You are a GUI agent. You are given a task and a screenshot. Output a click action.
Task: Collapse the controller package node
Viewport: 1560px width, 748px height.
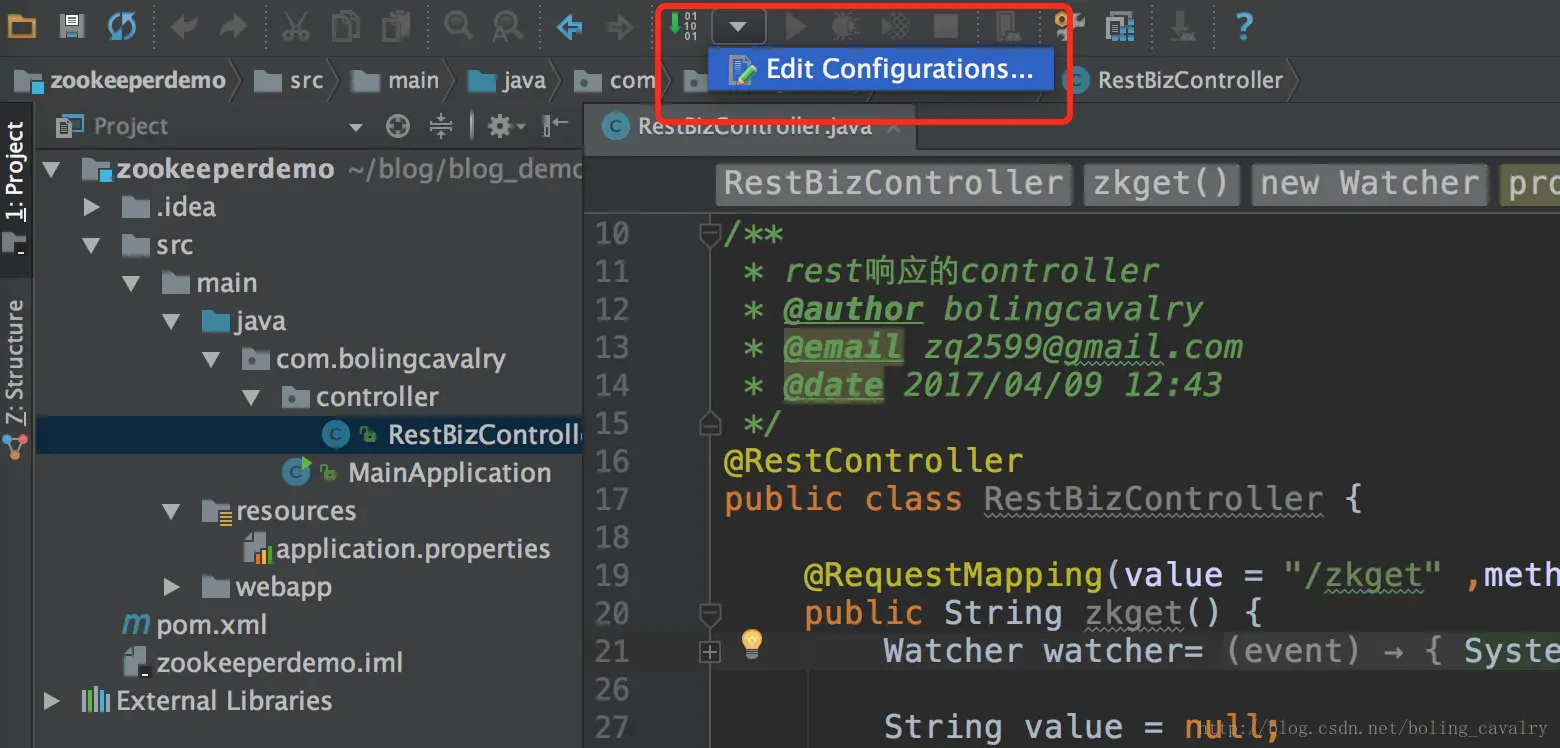click(x=251, y=397)
